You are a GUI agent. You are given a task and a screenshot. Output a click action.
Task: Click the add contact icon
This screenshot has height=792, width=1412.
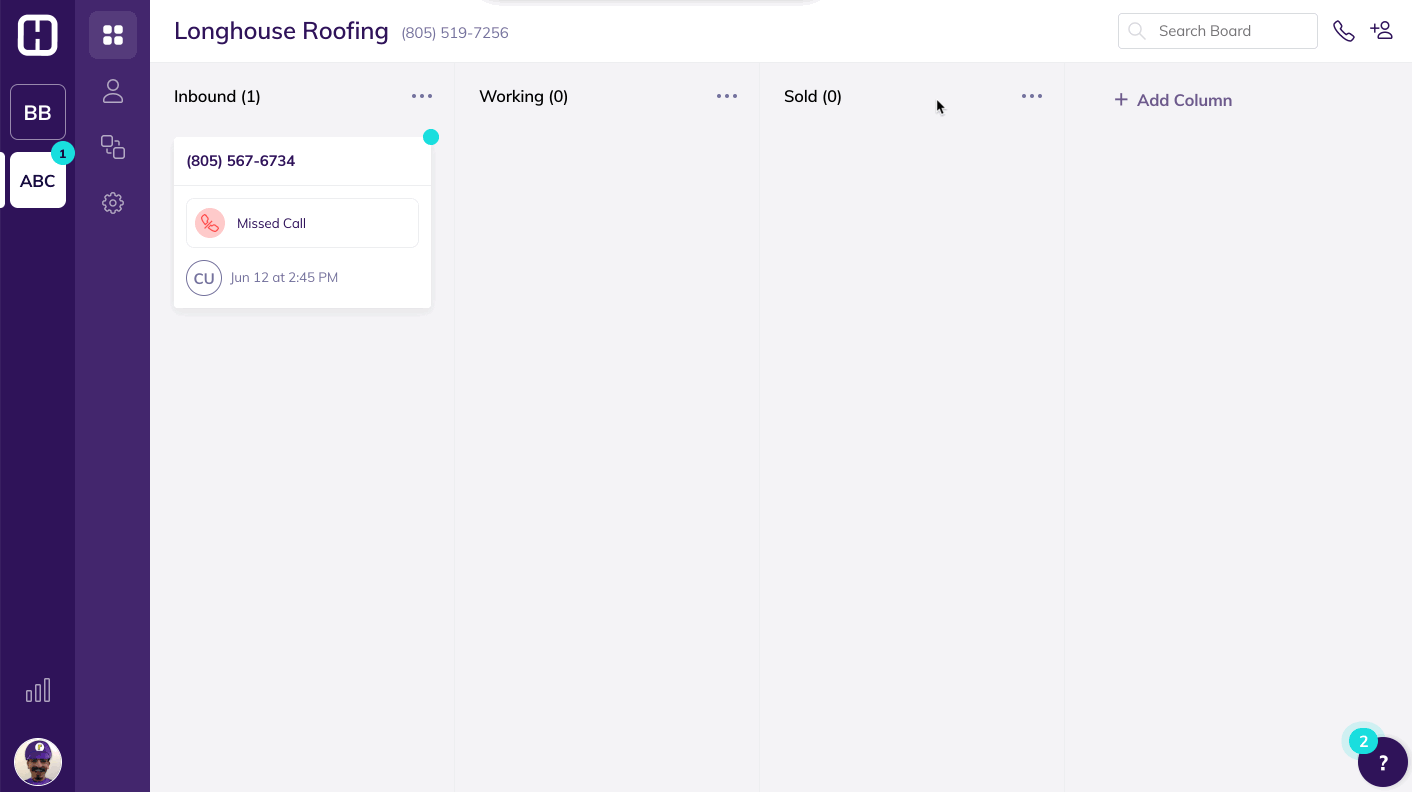coord(1381,31)
